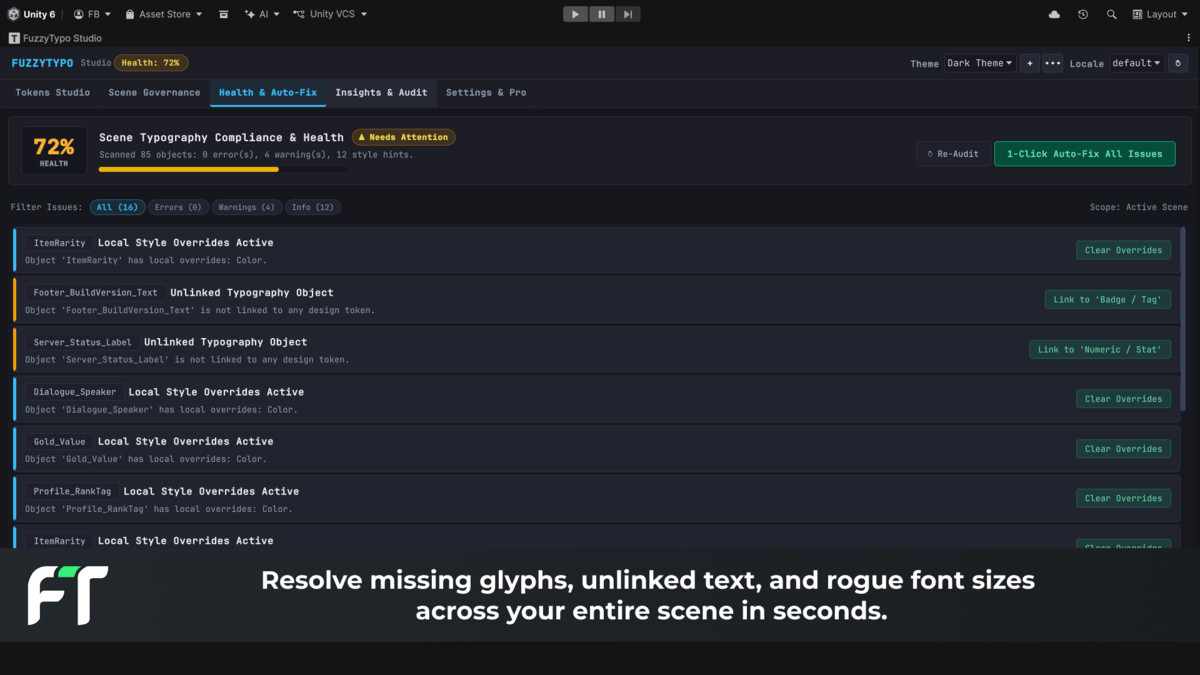Clear Overrides for Profile_RankTag
Image resolution: width=1200 pixels, height=675 pixels.
[1124, 498]
